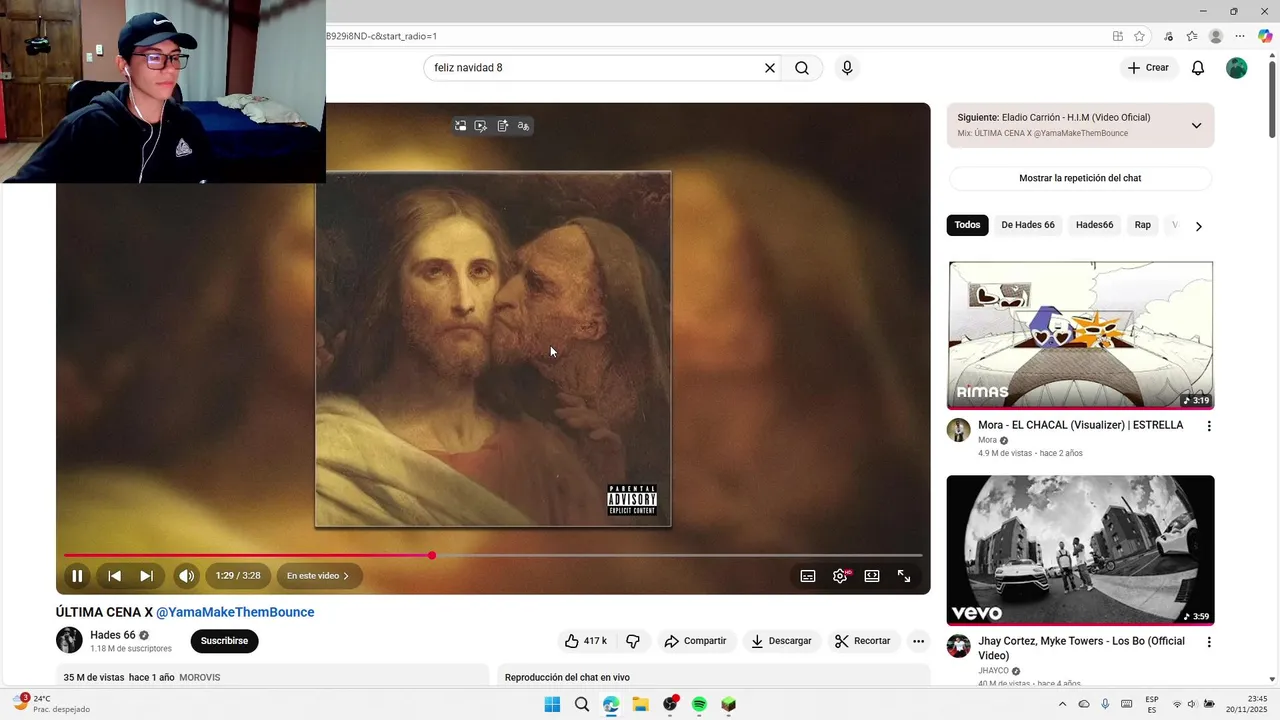Click the Compartir button
Screen dimensions: 1280x720
point(696,641)
